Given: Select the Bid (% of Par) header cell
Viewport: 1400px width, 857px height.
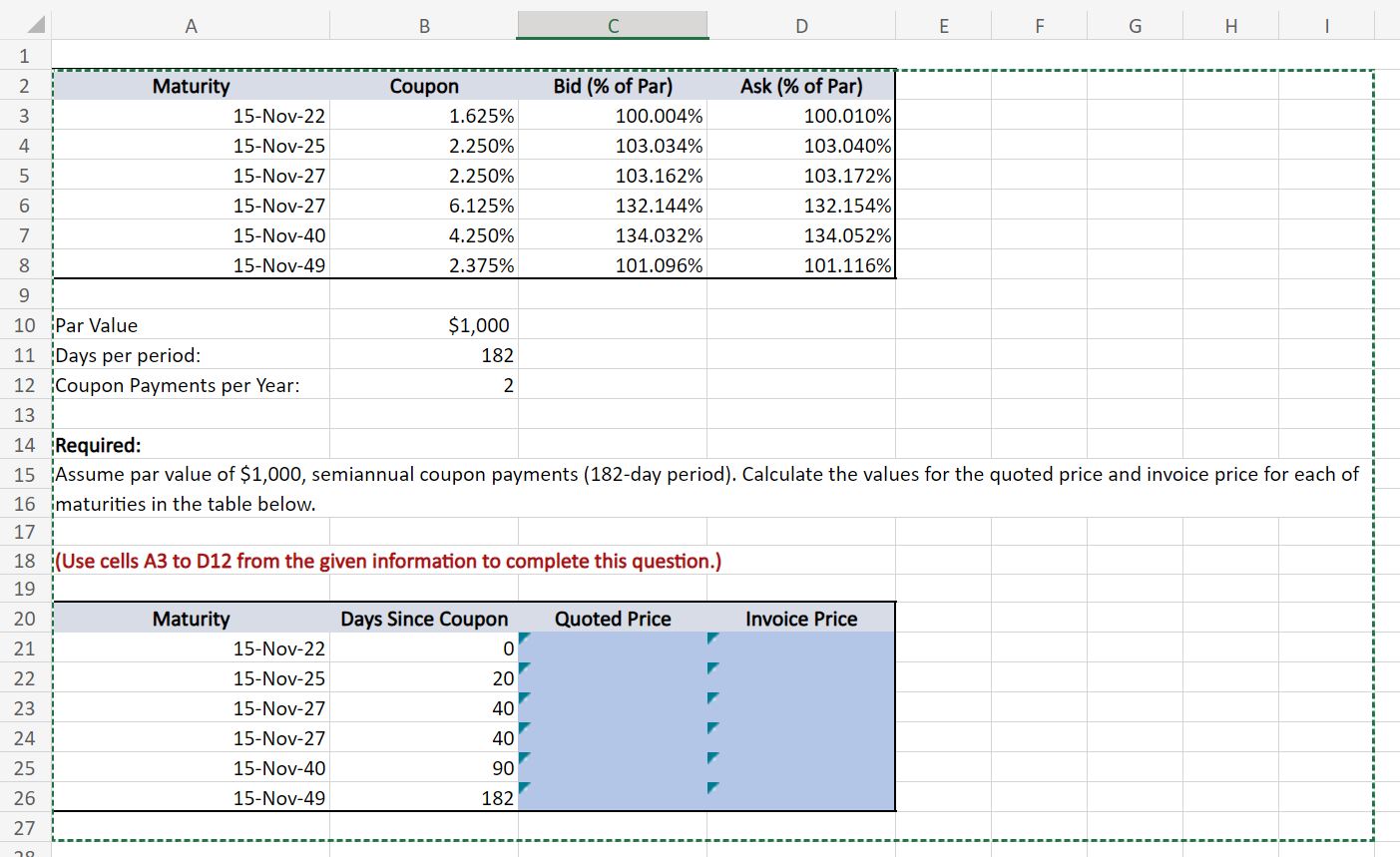Looking at the screenshot, I should pyautogui.click(x=612, y=86).
